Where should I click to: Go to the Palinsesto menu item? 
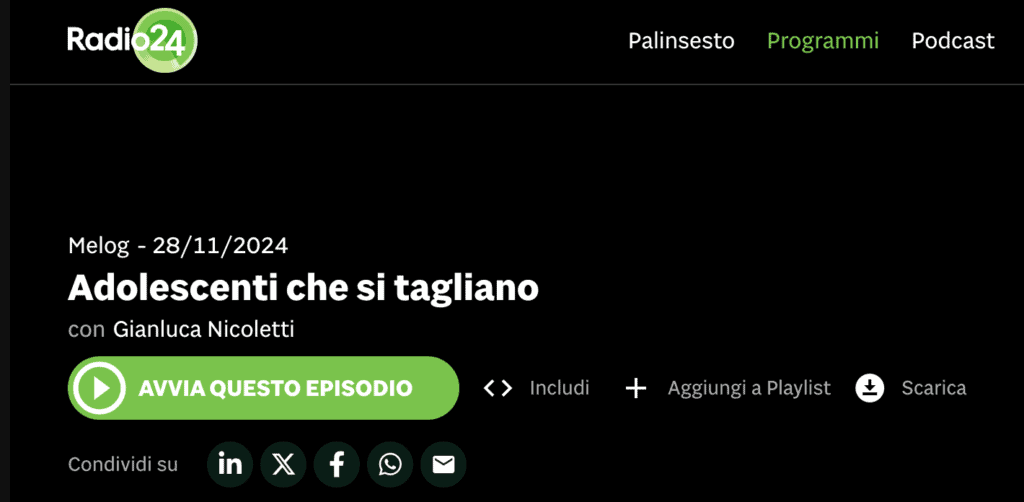tap(681, 41)
